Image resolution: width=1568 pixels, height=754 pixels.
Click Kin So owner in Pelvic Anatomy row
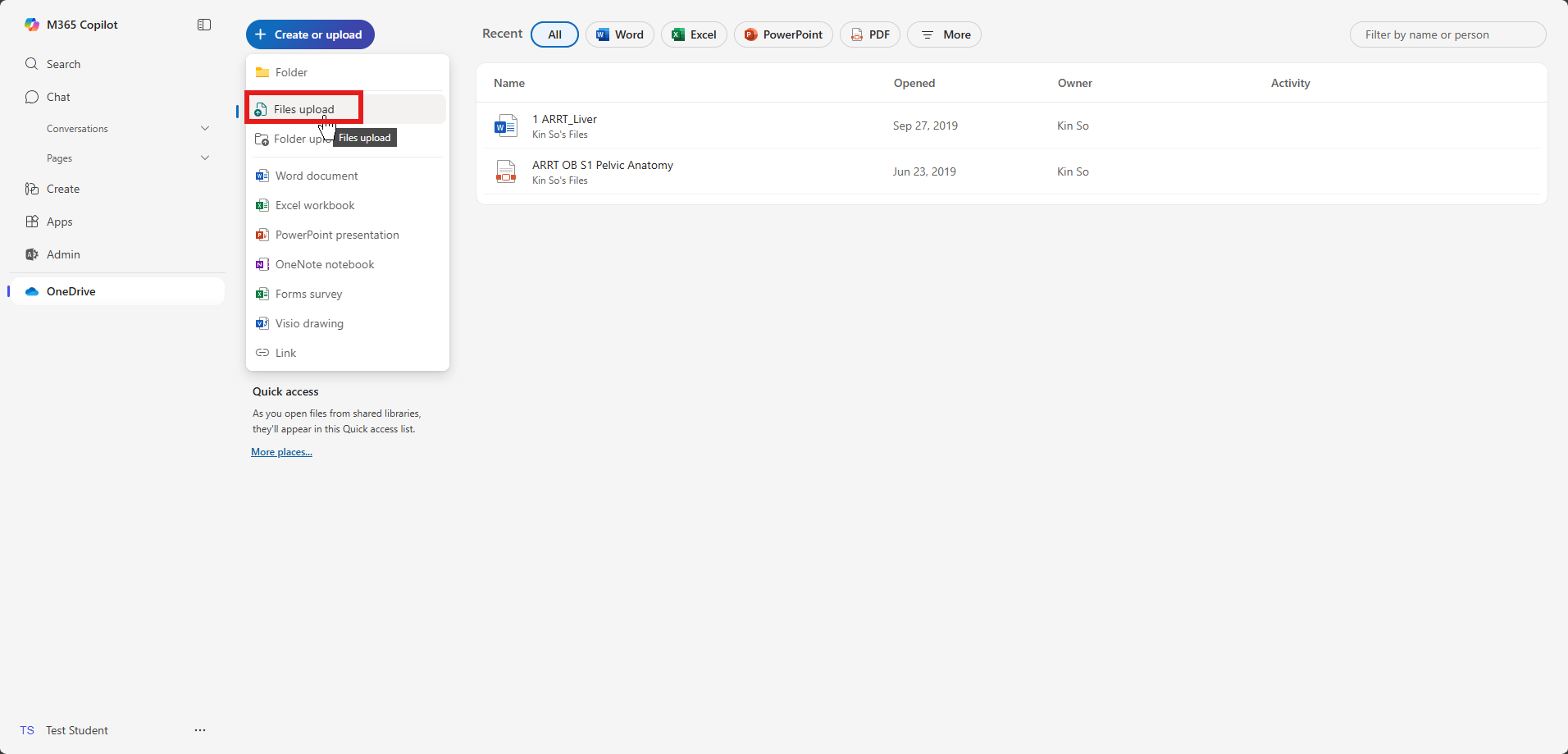coord(1073,171)
